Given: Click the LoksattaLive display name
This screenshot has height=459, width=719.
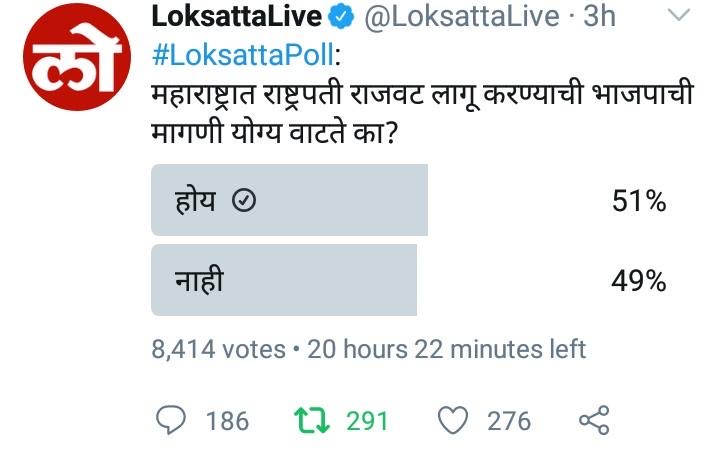Looking at the screenshot, I should tap(235, 17).
